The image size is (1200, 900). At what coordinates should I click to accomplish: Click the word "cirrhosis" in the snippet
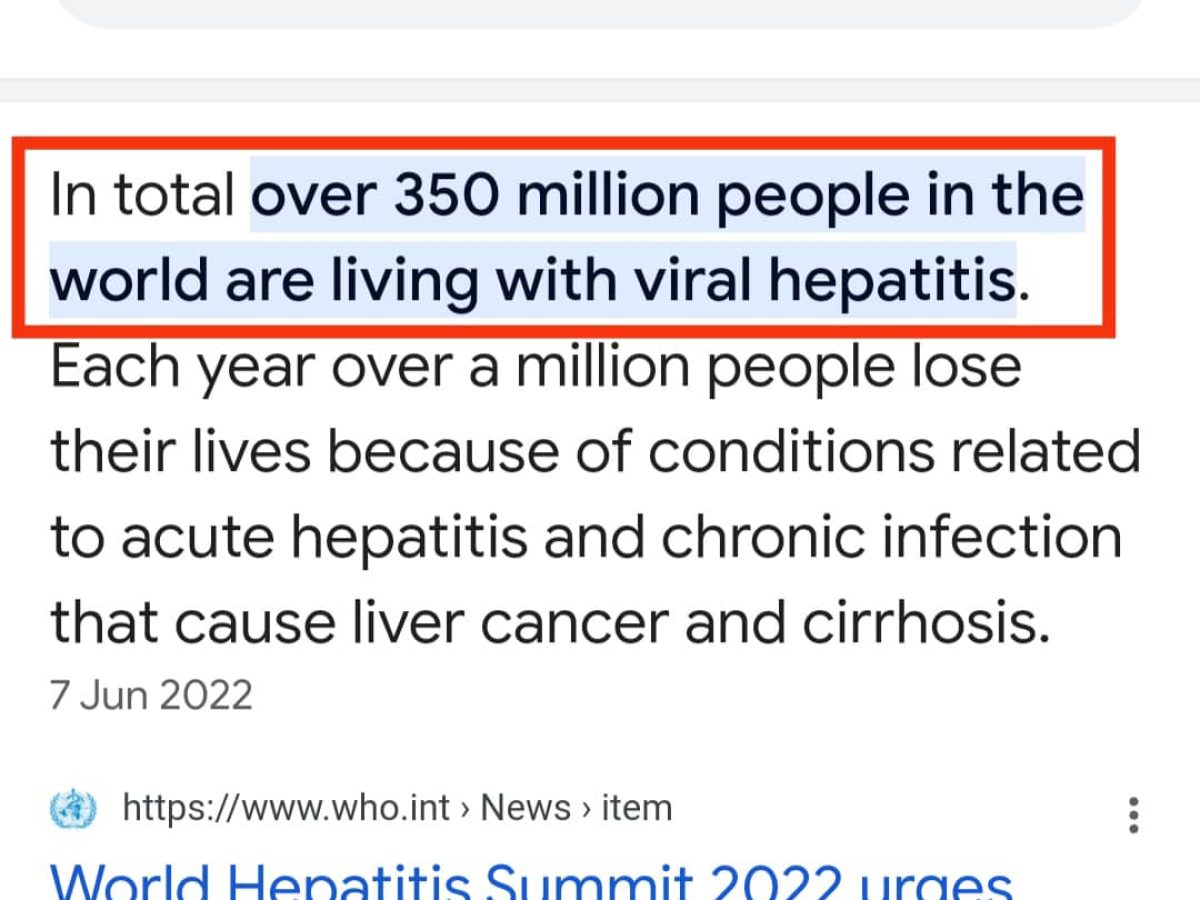click(x=925, y=622)
